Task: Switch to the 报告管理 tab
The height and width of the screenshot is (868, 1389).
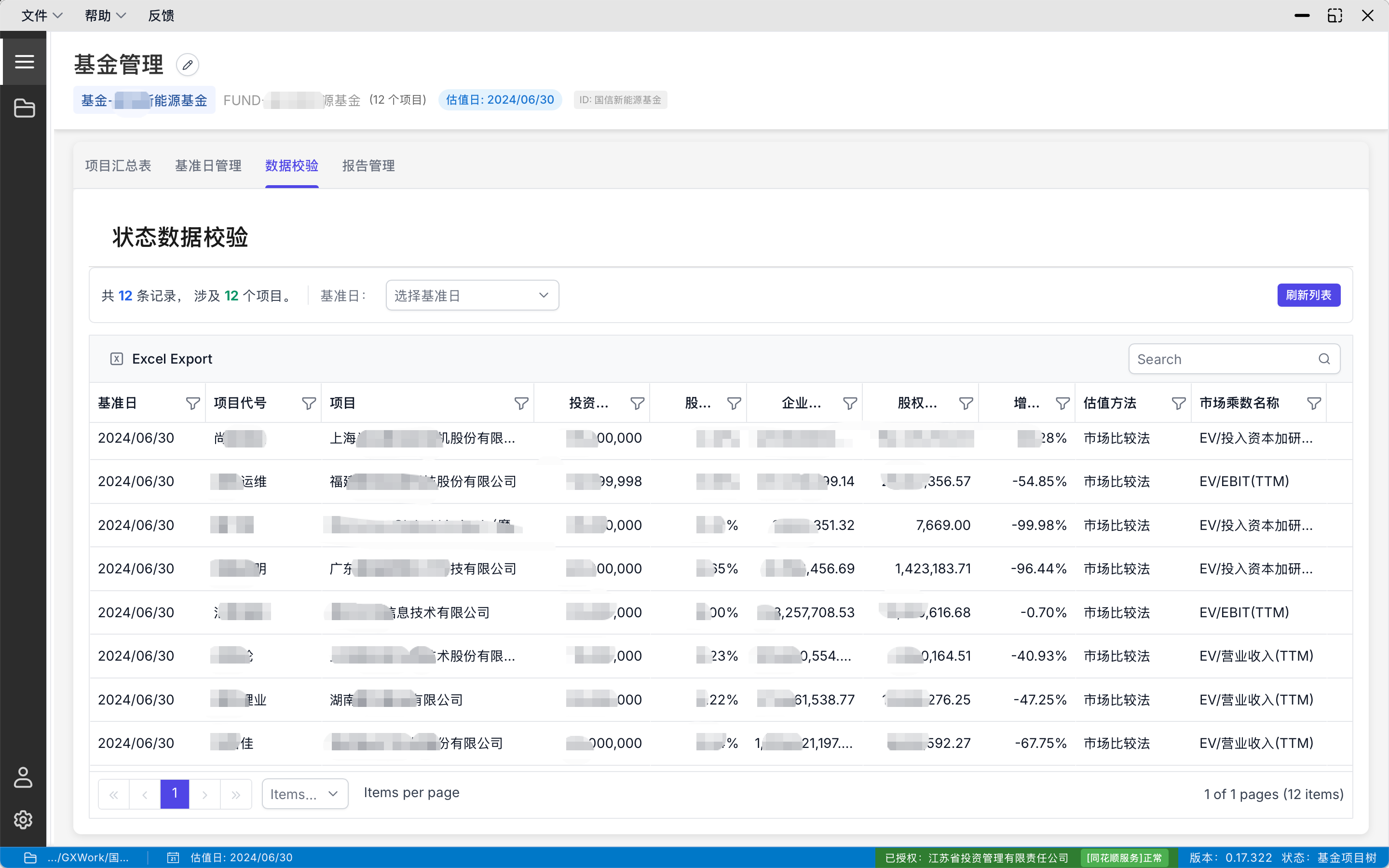Action: click(368, 166)
